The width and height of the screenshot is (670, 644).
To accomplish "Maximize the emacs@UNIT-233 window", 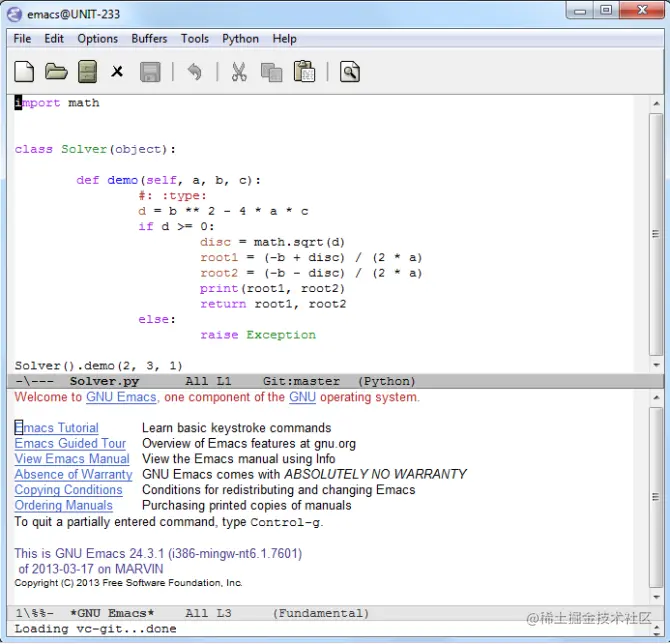I will click(606, 10).
